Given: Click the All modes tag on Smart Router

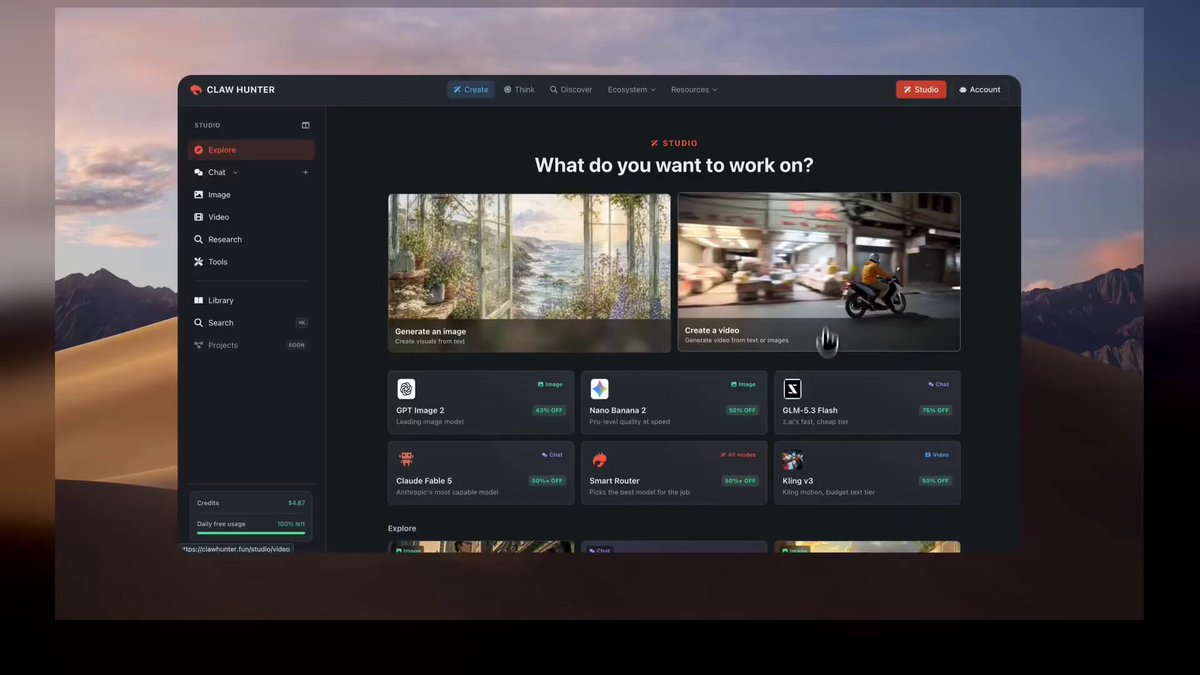Looking at the screenshot, I should [x=738, y=455].
